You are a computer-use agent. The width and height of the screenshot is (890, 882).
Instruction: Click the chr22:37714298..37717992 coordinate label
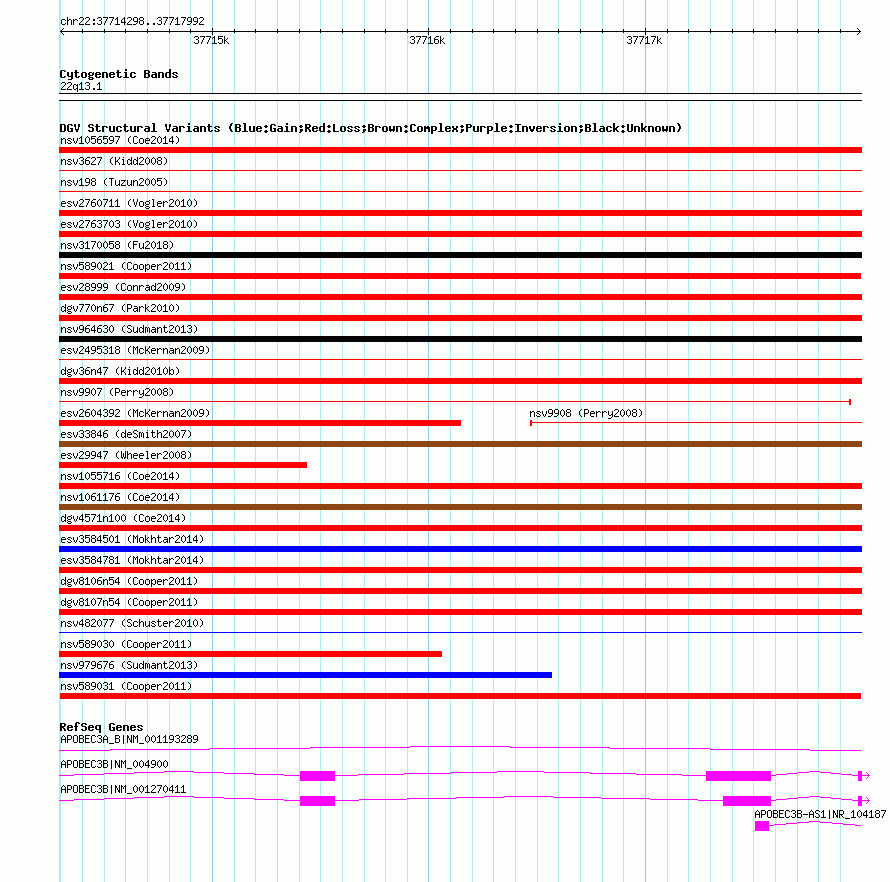click(x=132, y=21)
